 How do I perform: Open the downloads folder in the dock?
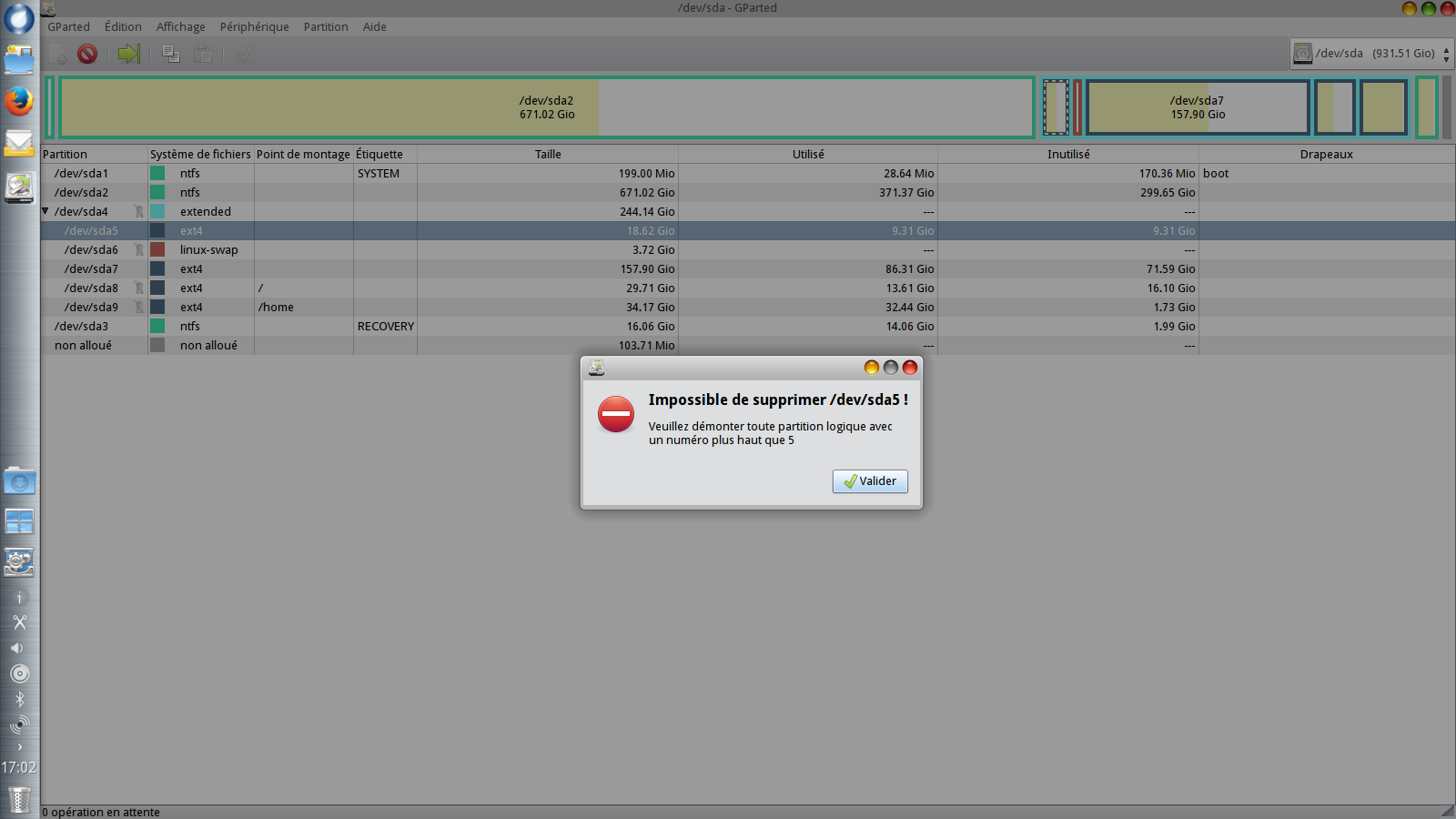click(19, 480)
